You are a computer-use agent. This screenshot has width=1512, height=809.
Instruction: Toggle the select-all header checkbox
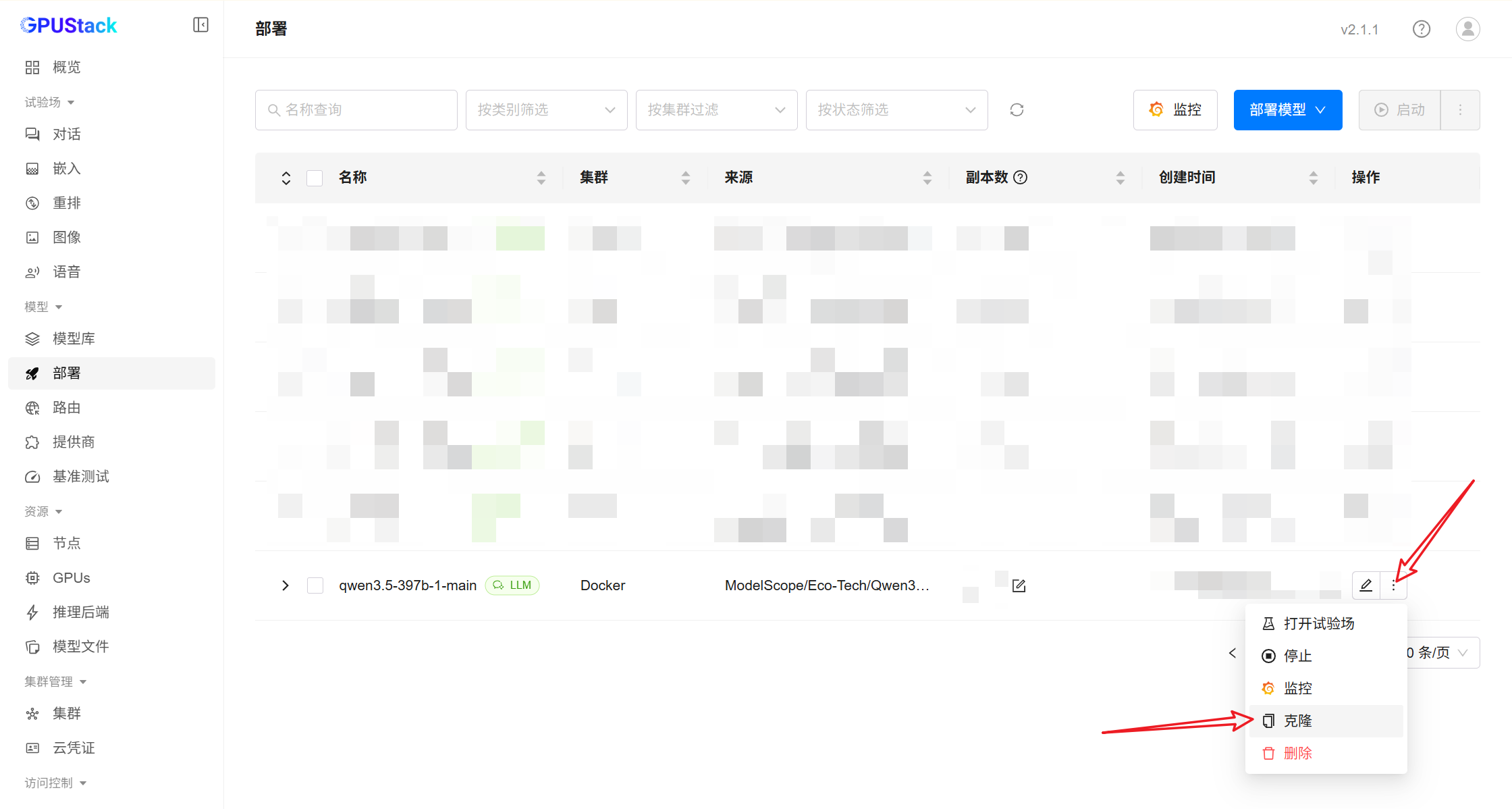click(x=315, y=178)
